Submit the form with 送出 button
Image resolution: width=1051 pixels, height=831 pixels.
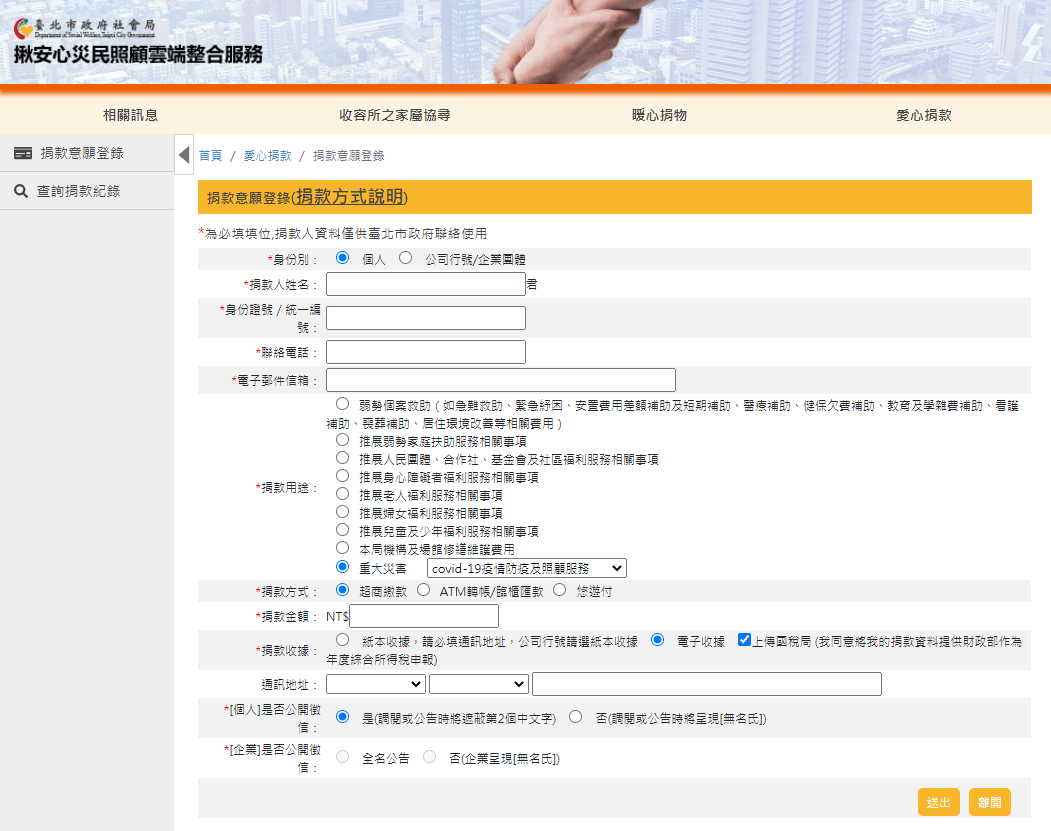[938, 801]
